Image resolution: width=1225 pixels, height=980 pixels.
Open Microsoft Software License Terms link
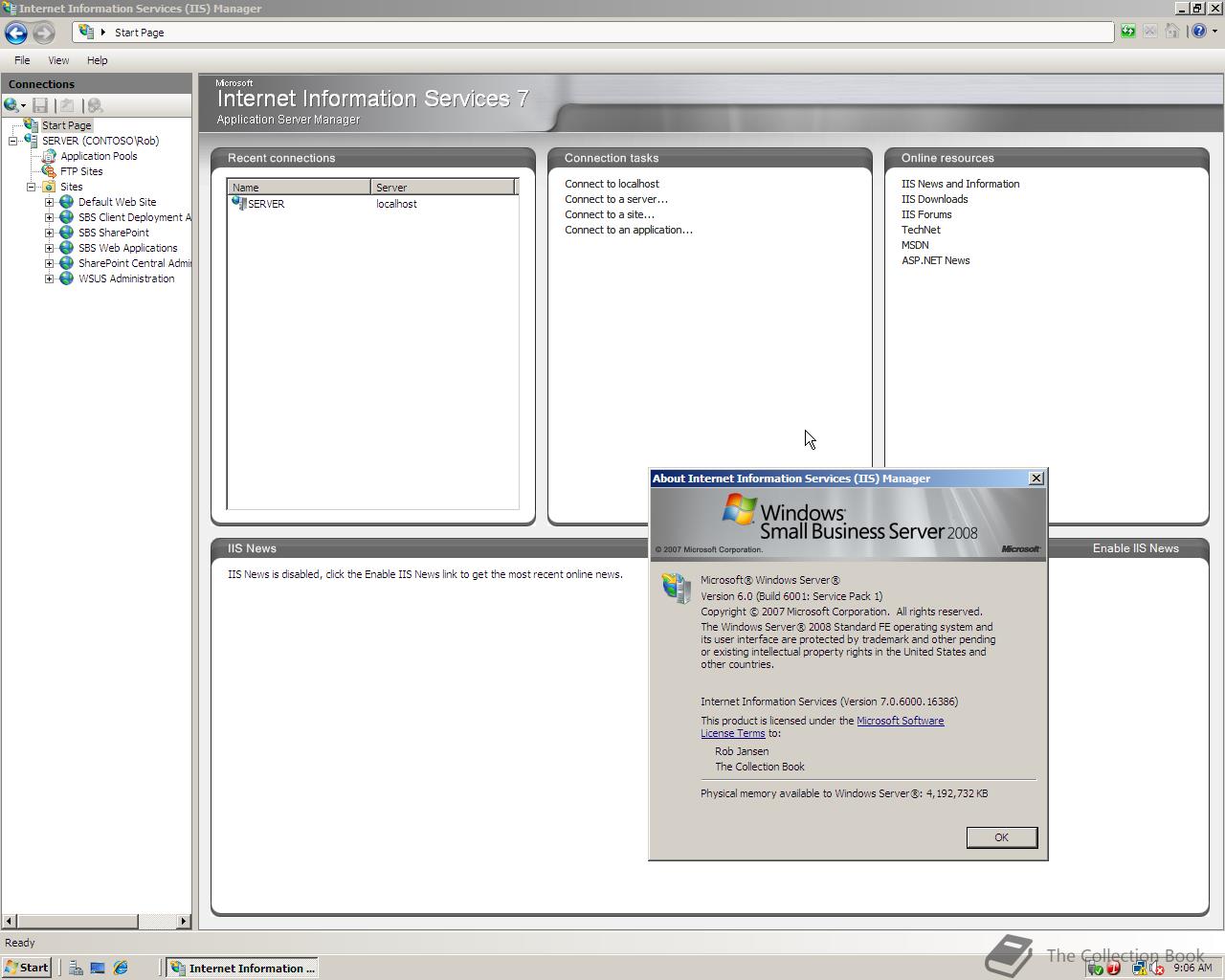click(822, 727)
